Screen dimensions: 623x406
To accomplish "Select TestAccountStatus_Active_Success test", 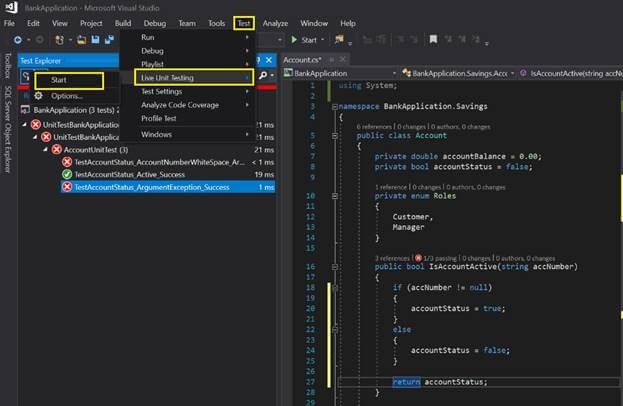I will (x=130, y=174).
